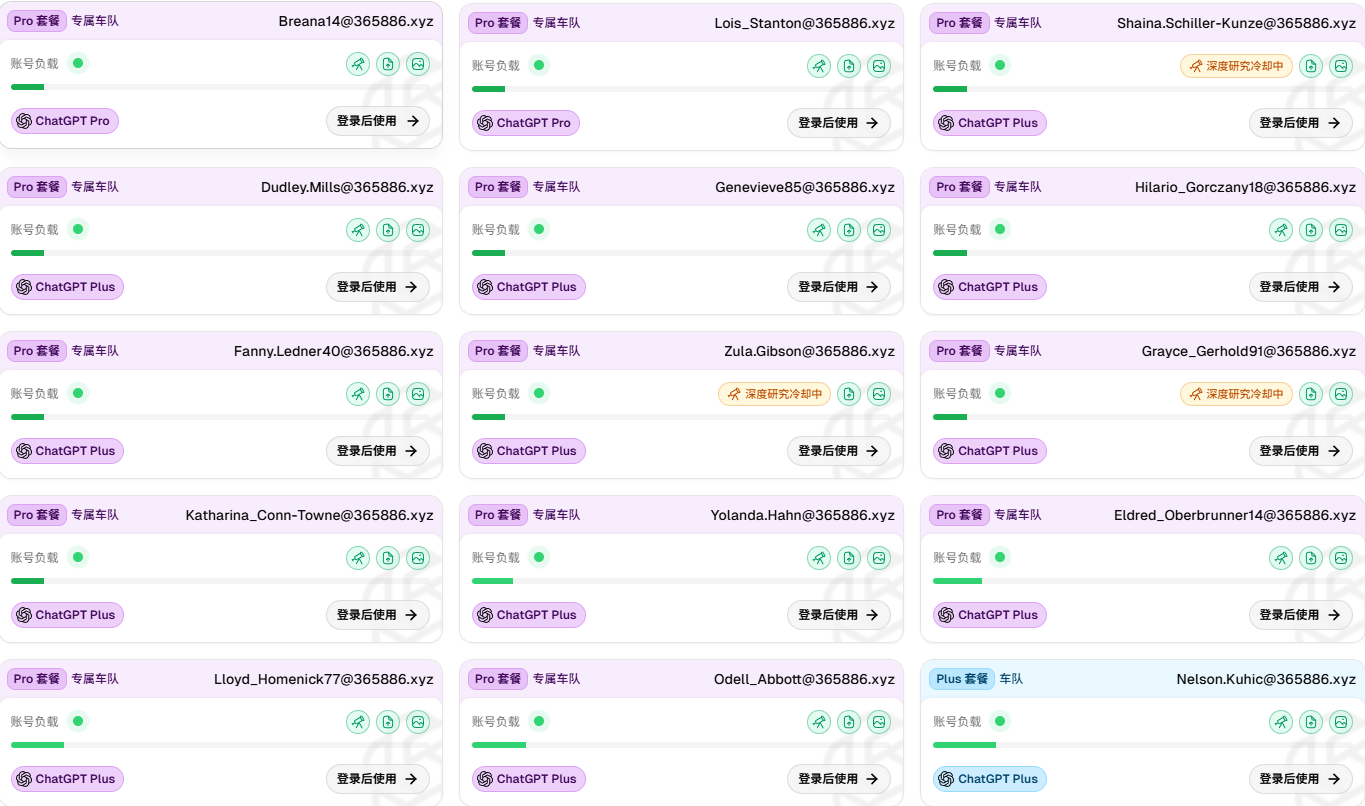This screenshot has width=1365, height=806.
Task: Click the image icon on Odell_Abbott's card
Action: coord(879,722)
